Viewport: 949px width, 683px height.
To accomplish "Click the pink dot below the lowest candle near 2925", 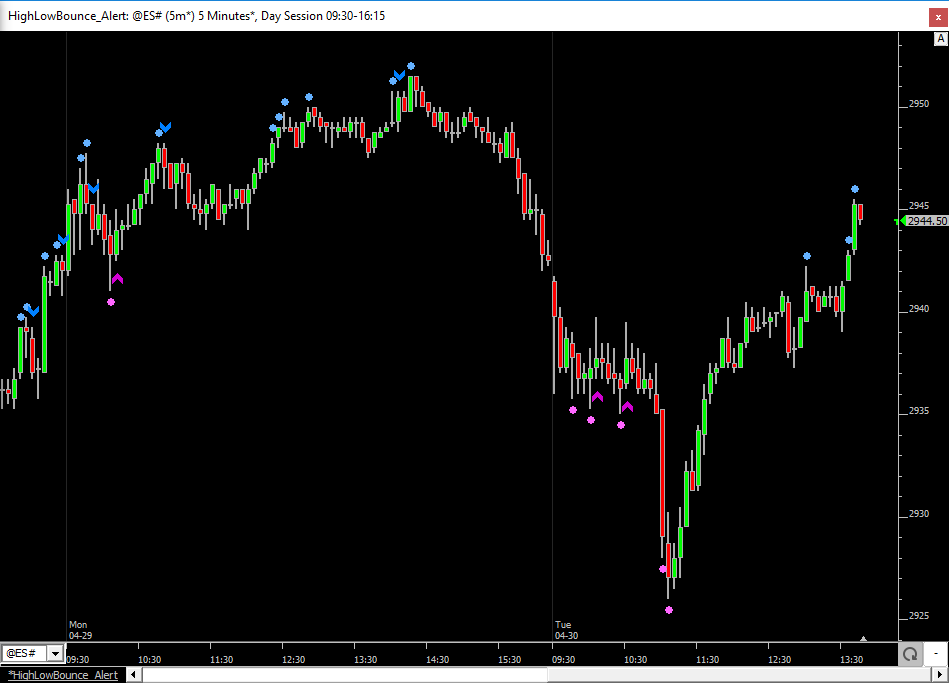I will point(669,610).
